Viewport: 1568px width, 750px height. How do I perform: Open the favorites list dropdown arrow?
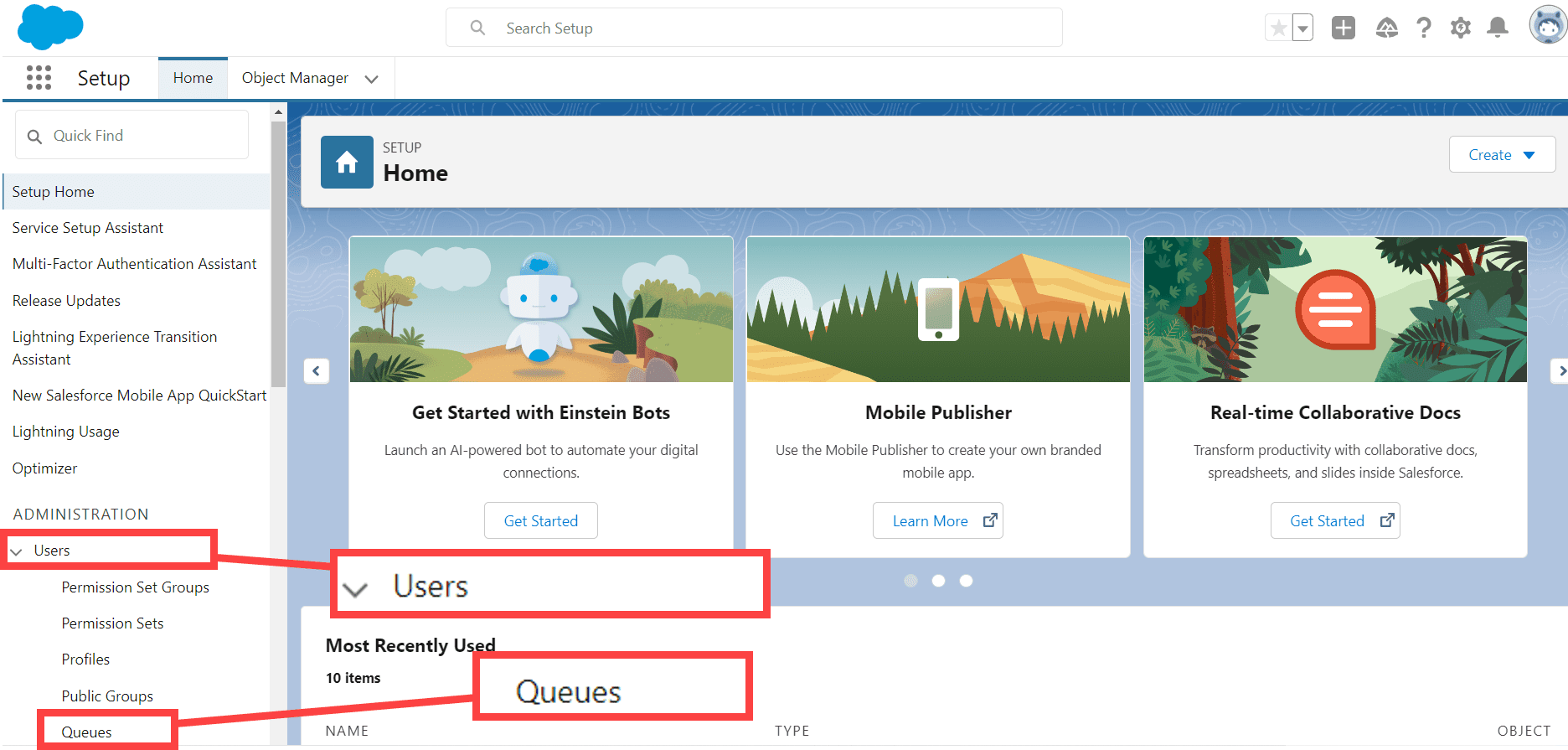(x=1302, y=28)
